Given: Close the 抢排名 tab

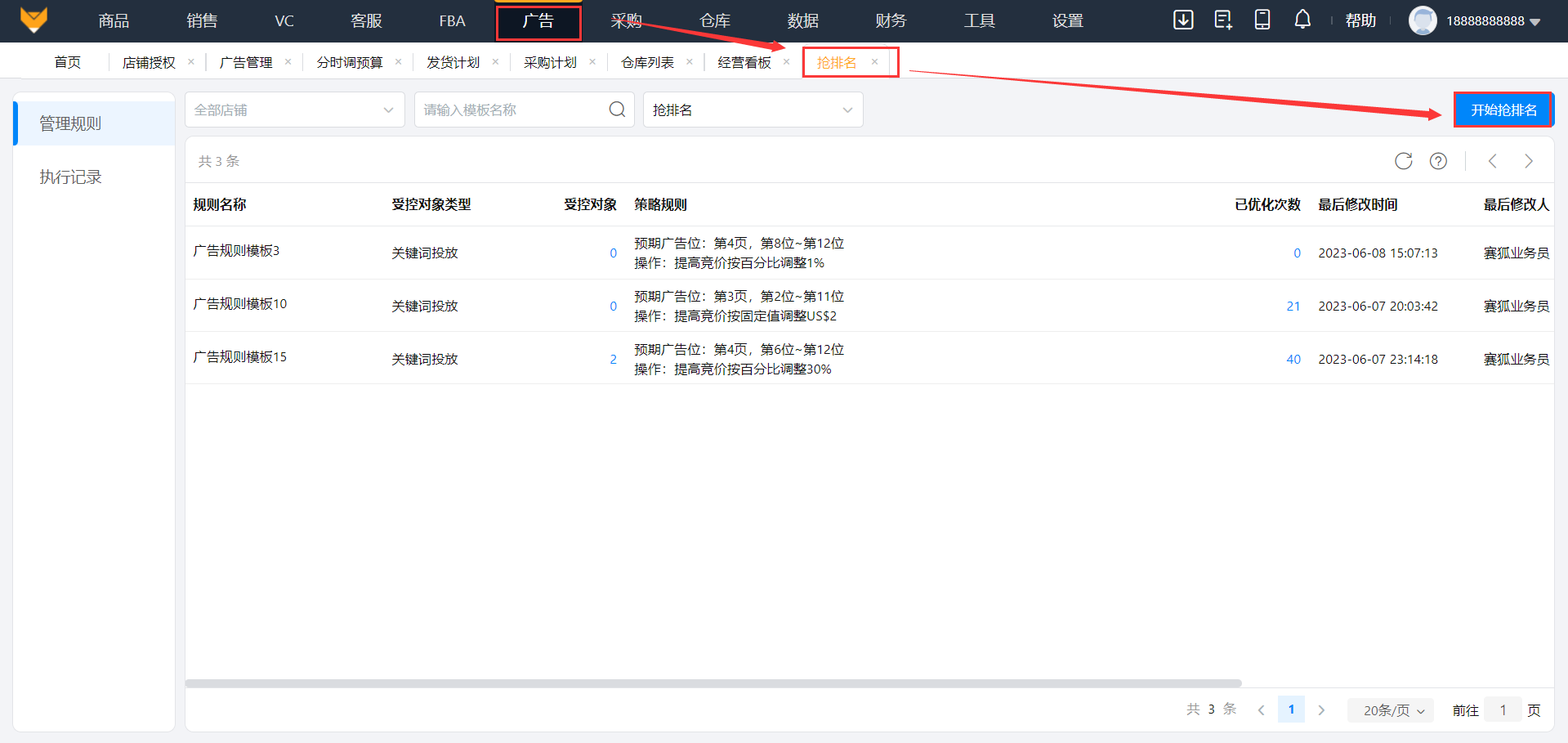Looking at the screenshot, I should 874,61.
